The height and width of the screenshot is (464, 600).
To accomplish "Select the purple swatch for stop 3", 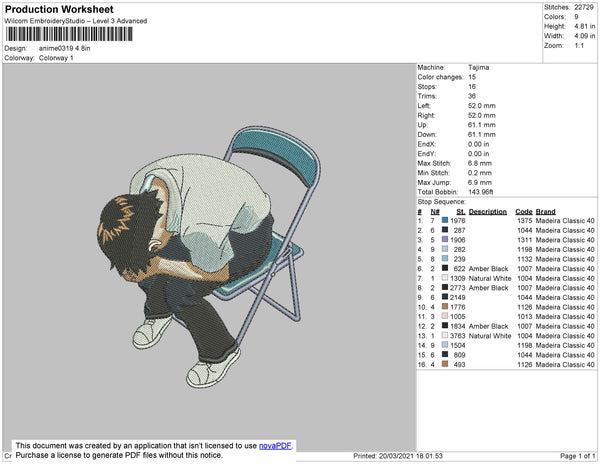I will click(445, 240).
